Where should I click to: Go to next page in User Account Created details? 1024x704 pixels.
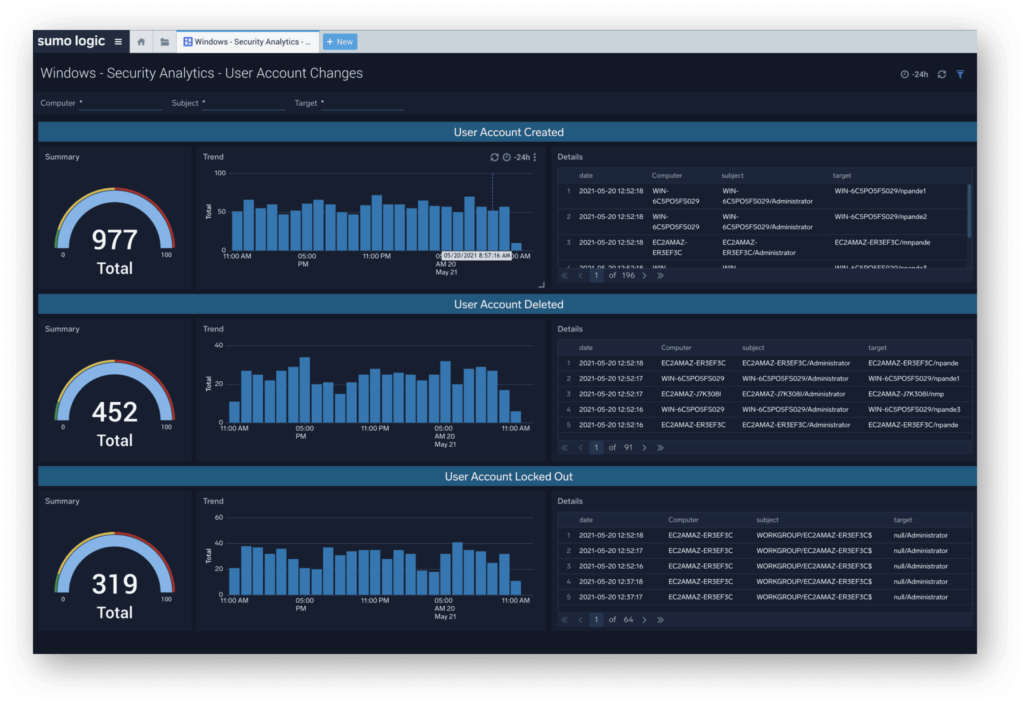[x=644, y=275]
